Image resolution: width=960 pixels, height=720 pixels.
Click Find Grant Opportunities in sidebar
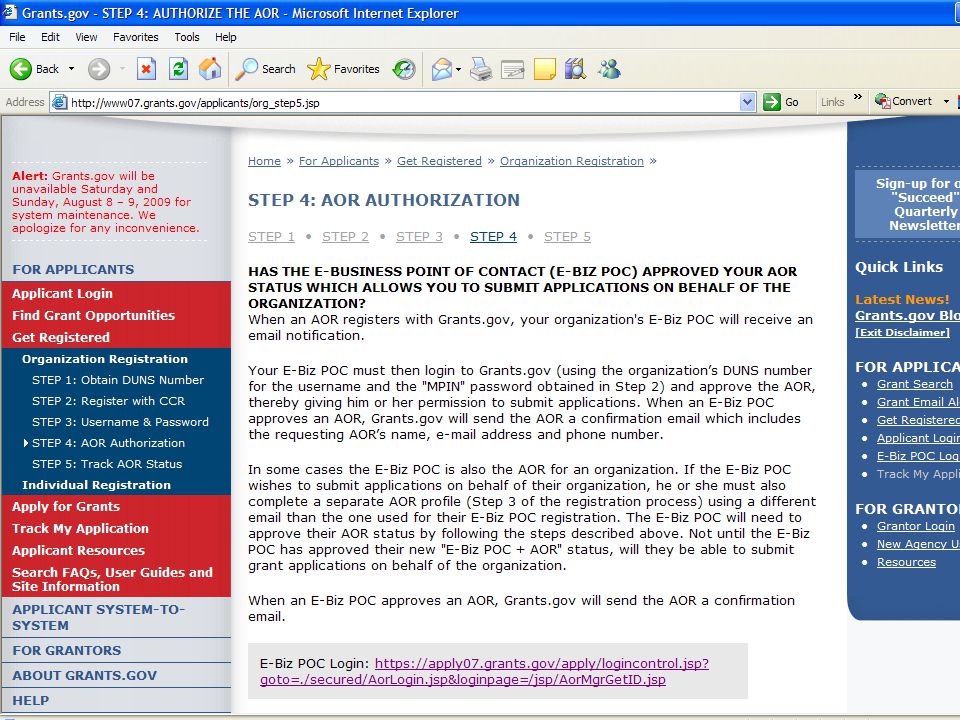(x=93, y=315)
